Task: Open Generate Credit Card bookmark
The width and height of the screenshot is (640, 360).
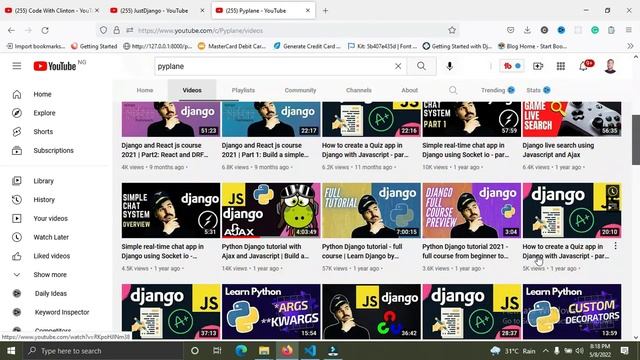Action: (307, 46)
